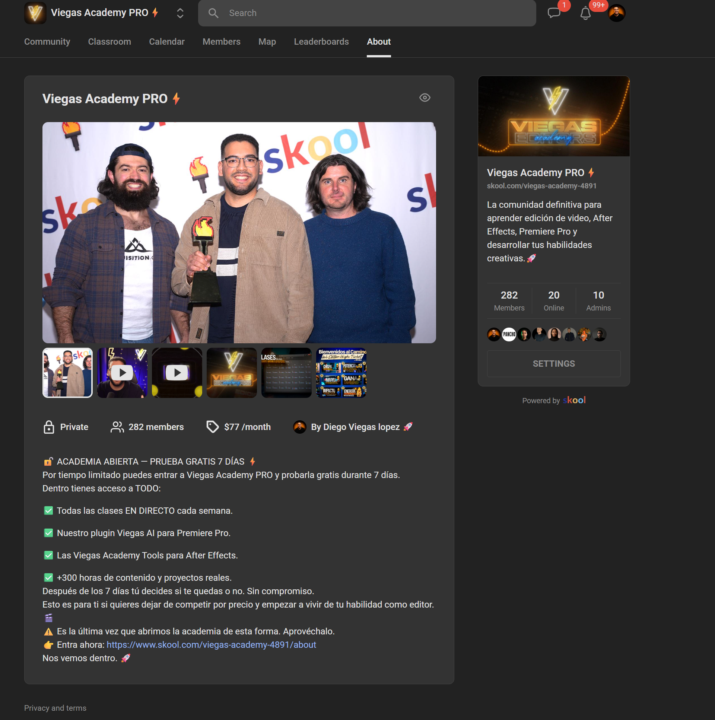
Task: Switch to the Classroom tab
Action: 109,42
